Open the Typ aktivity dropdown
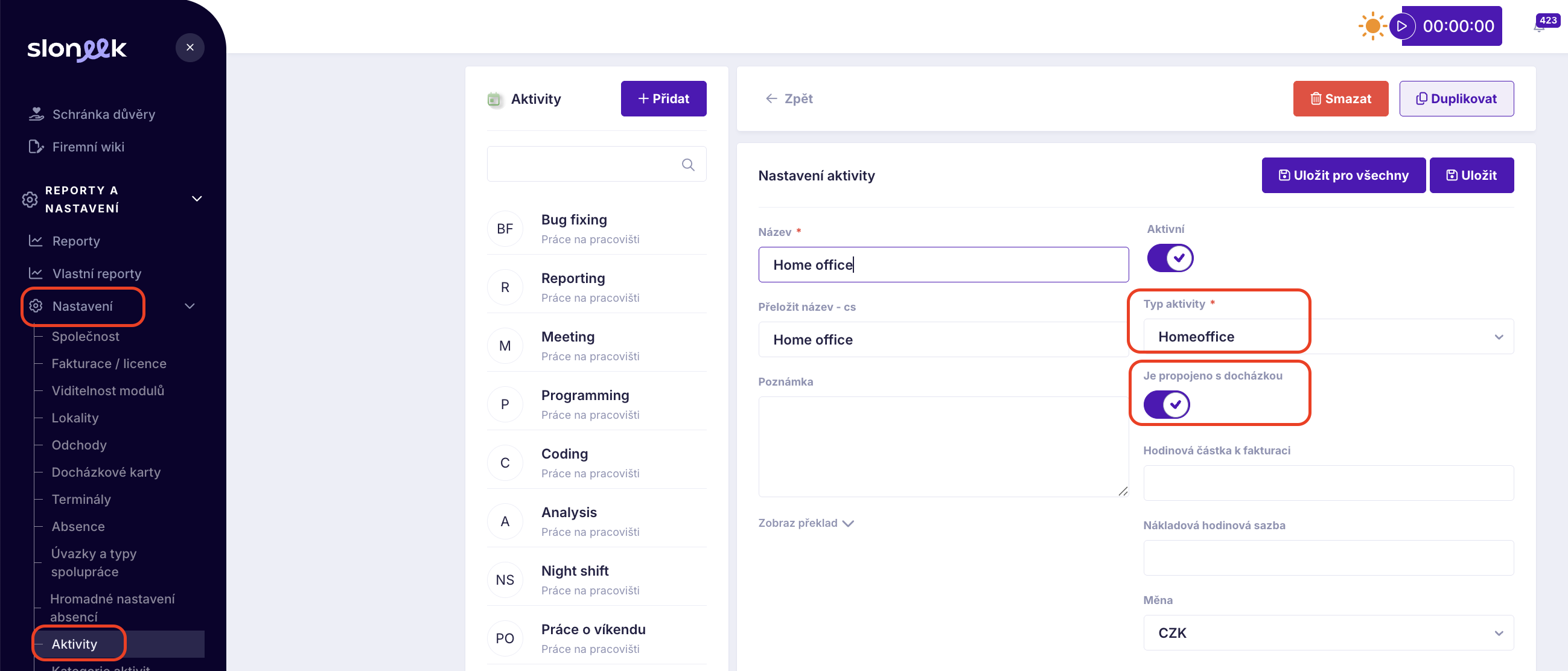 pos(1328,337)
